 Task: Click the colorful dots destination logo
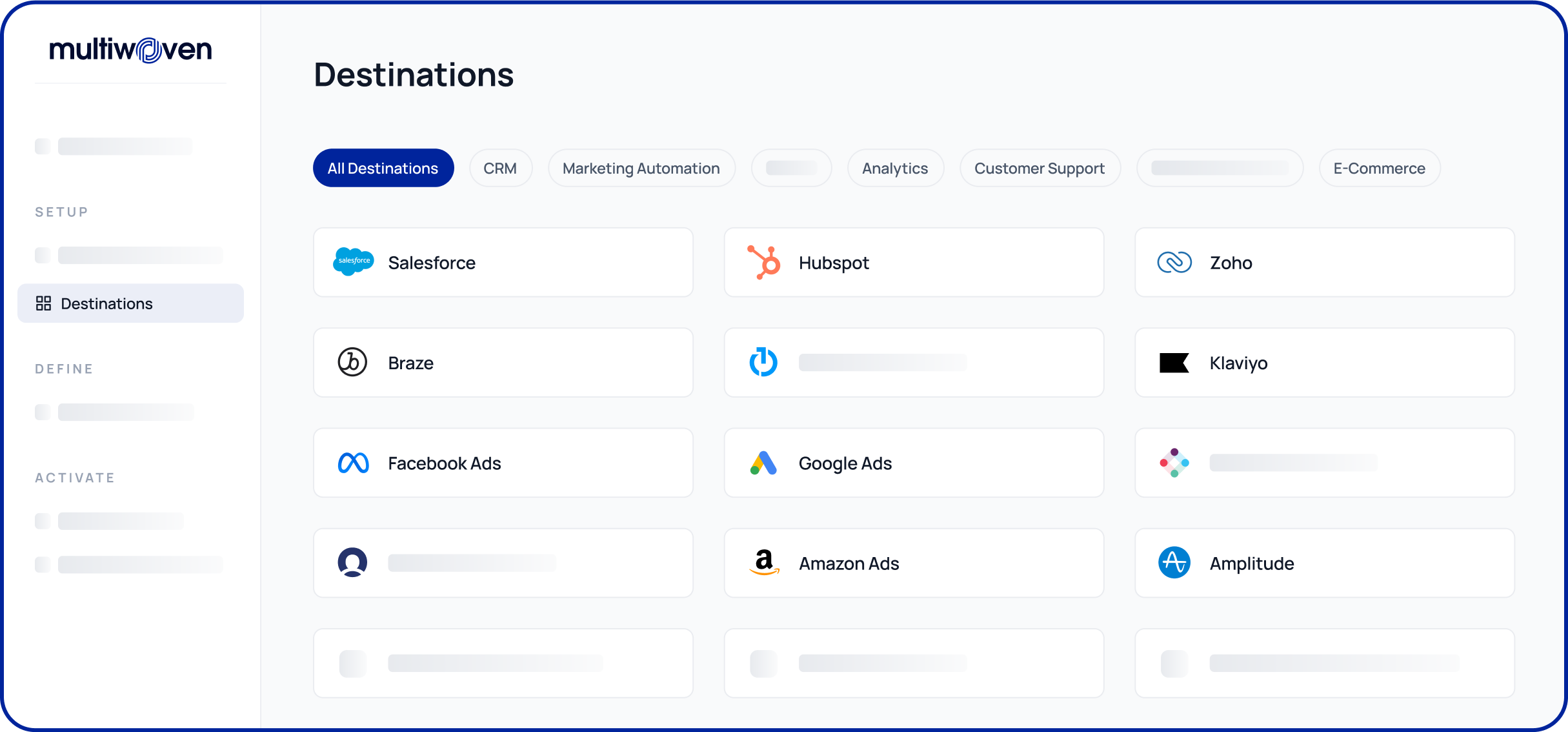(1174, 463)
